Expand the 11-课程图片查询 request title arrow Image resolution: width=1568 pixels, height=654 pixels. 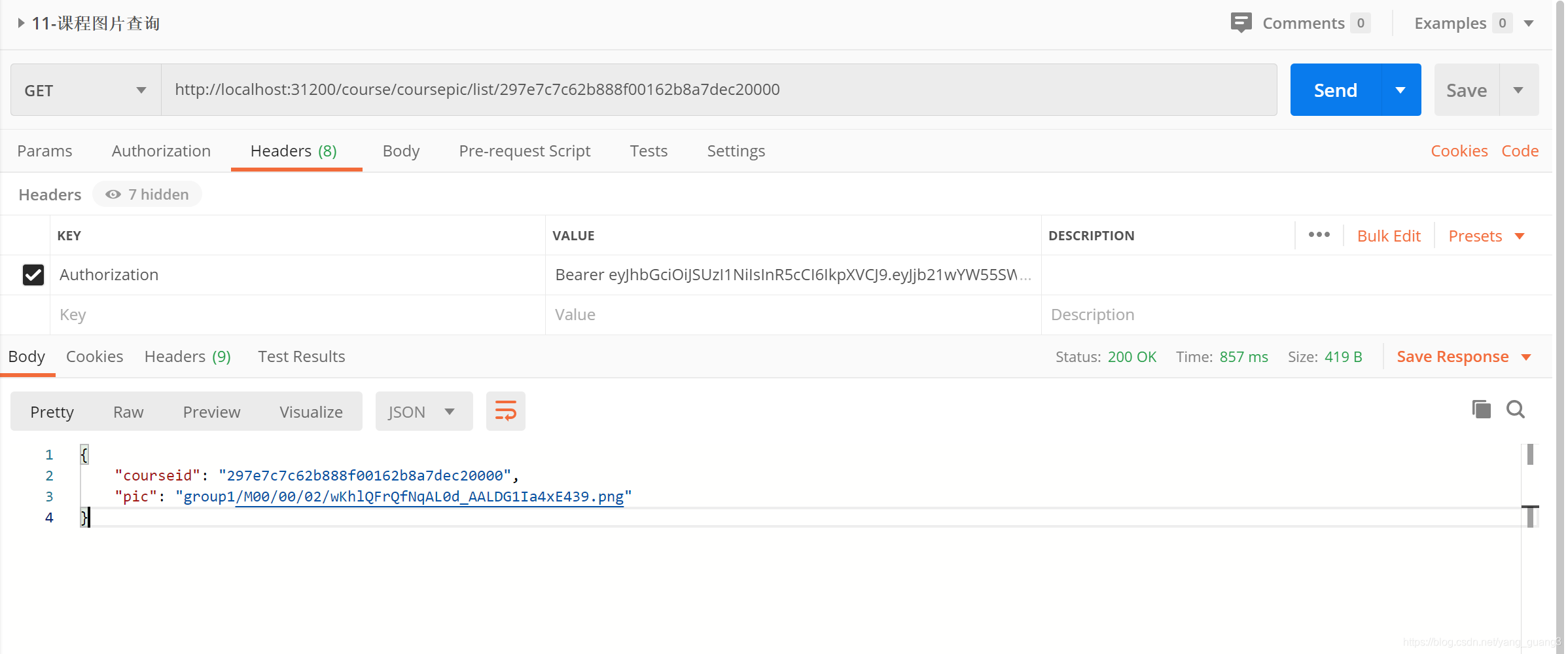pos(21,24)
